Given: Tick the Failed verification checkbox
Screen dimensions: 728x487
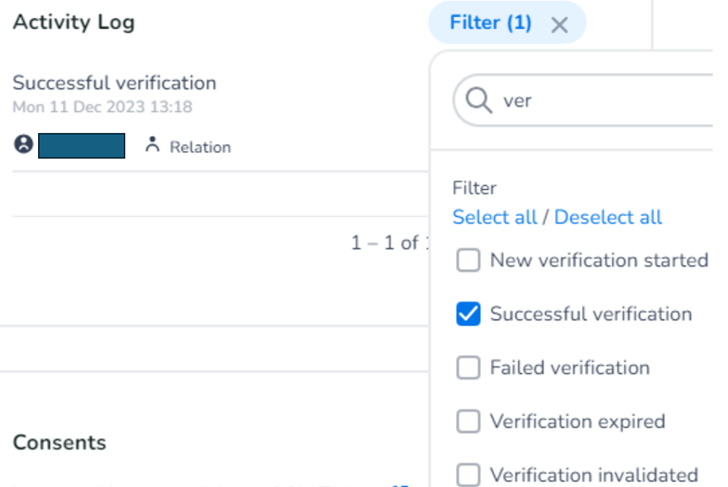Looking at the screenshot, I should click(x=468, y=368).
